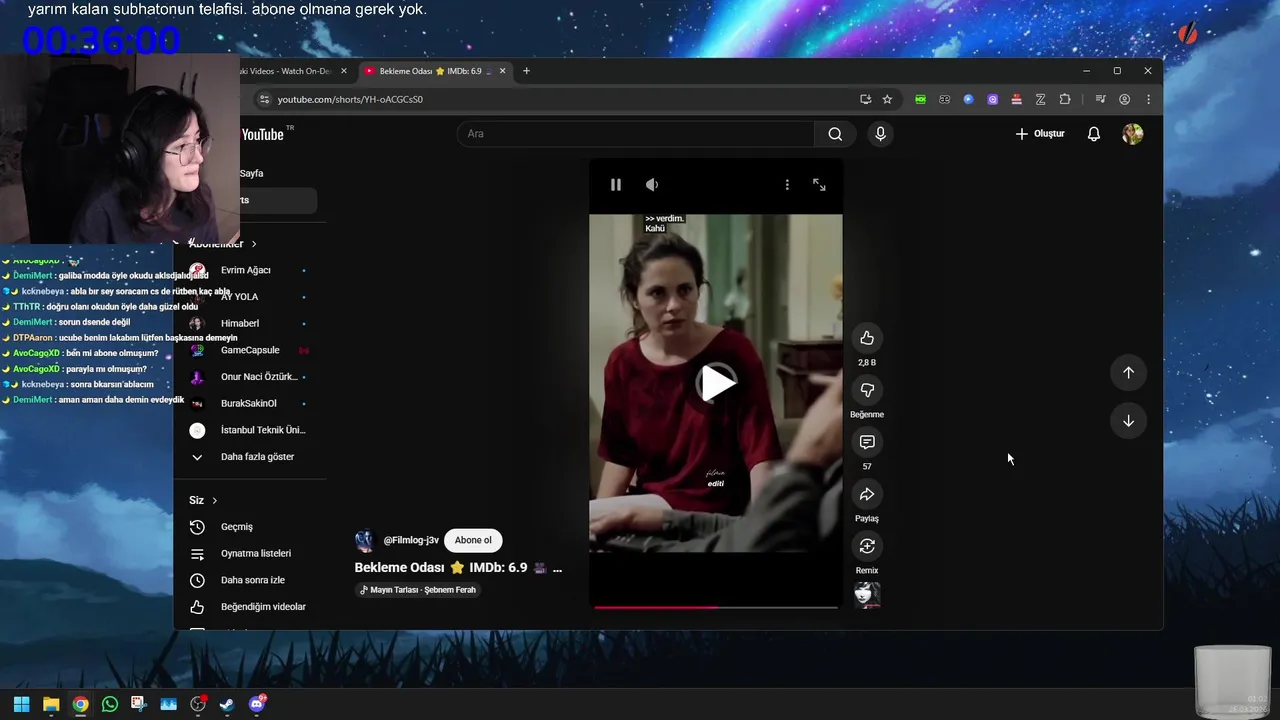This screenshot has height=720, width=1280.
Task: Click the YouTube search field Ara
Action: pyautogui.click(x=636, y=134)
